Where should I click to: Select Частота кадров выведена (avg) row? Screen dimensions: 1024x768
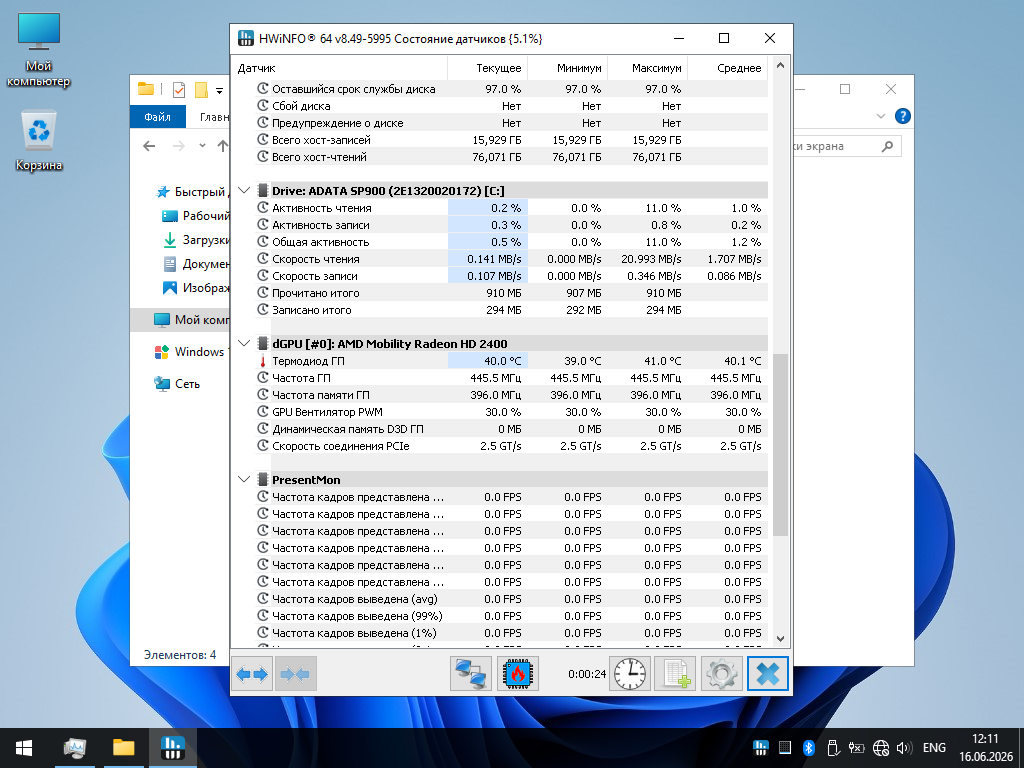(511, 599)
